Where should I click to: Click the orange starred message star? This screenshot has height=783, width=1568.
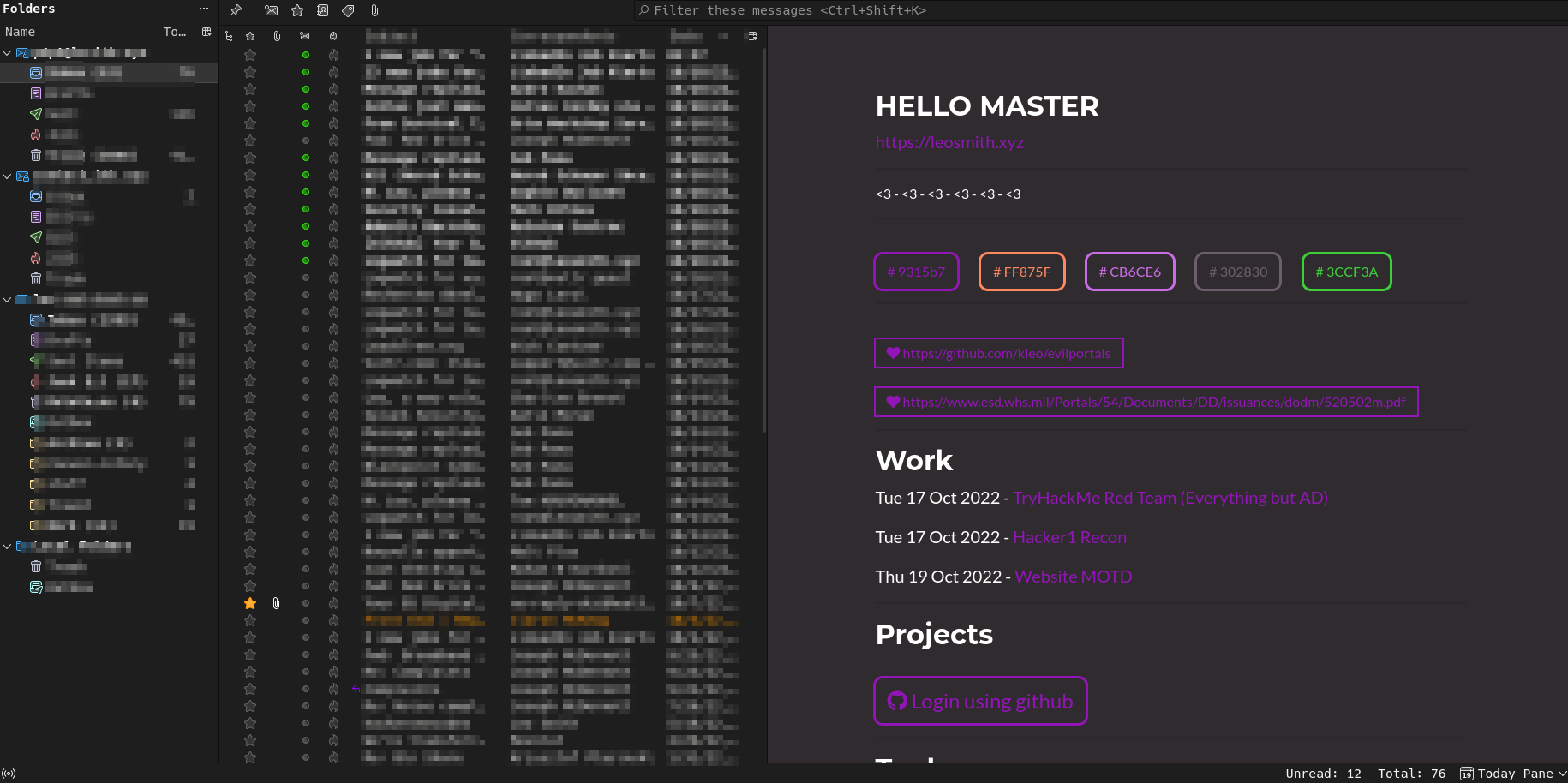250,603
